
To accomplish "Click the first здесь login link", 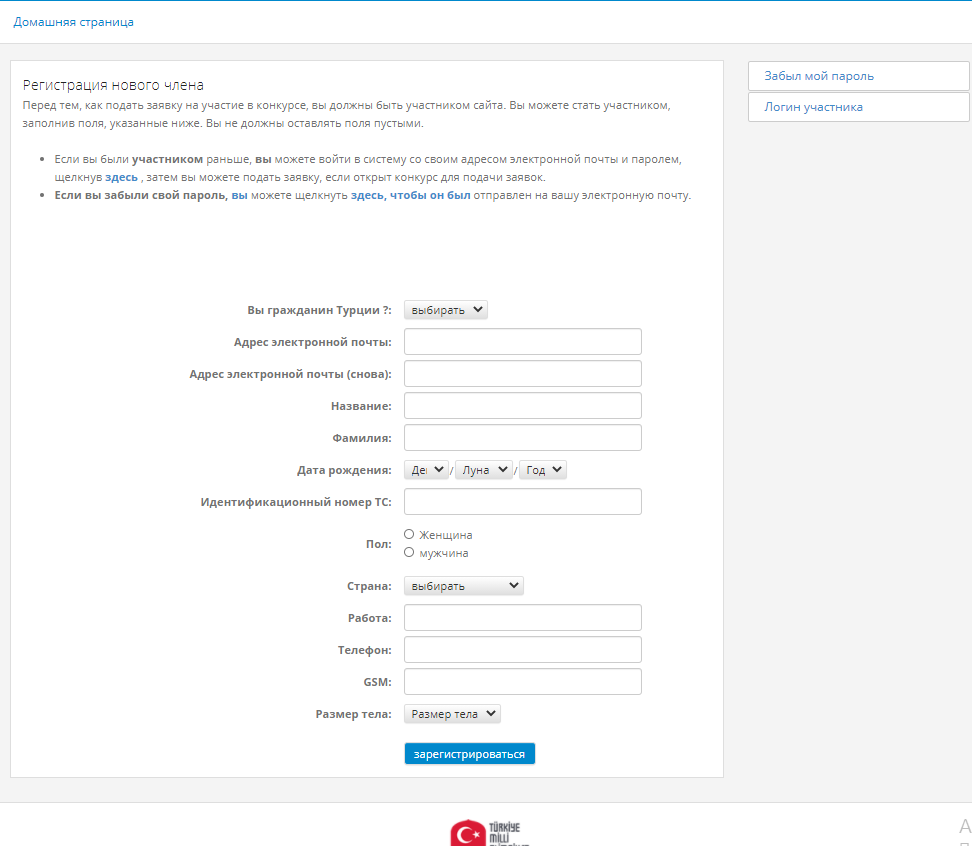I will tap(121, 177).
